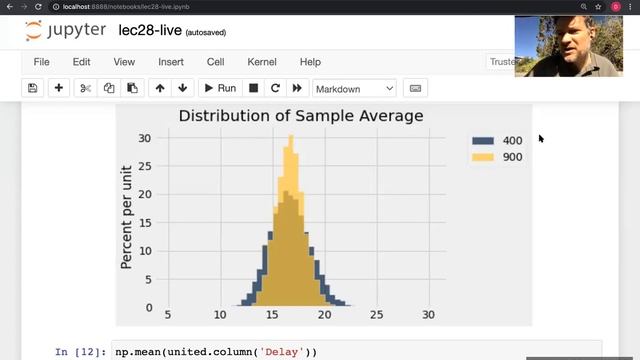Click the blue 400 legend swatch
The image size is (640, 360).
483,141
